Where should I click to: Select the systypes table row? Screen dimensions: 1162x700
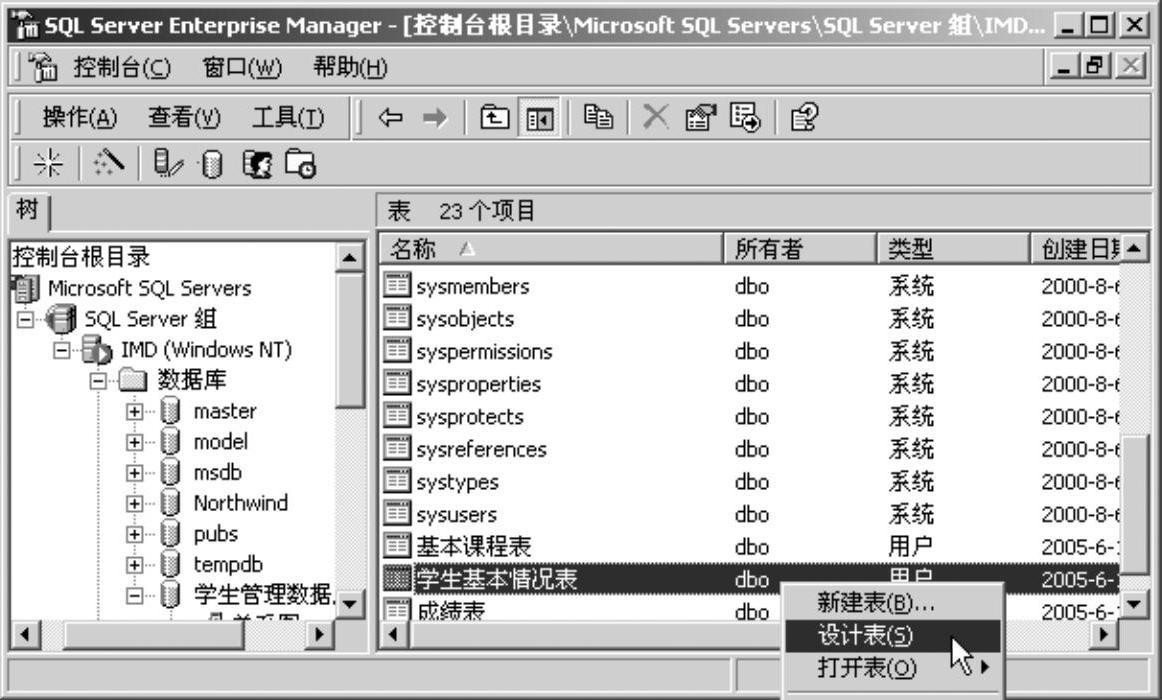coord(751,481)
